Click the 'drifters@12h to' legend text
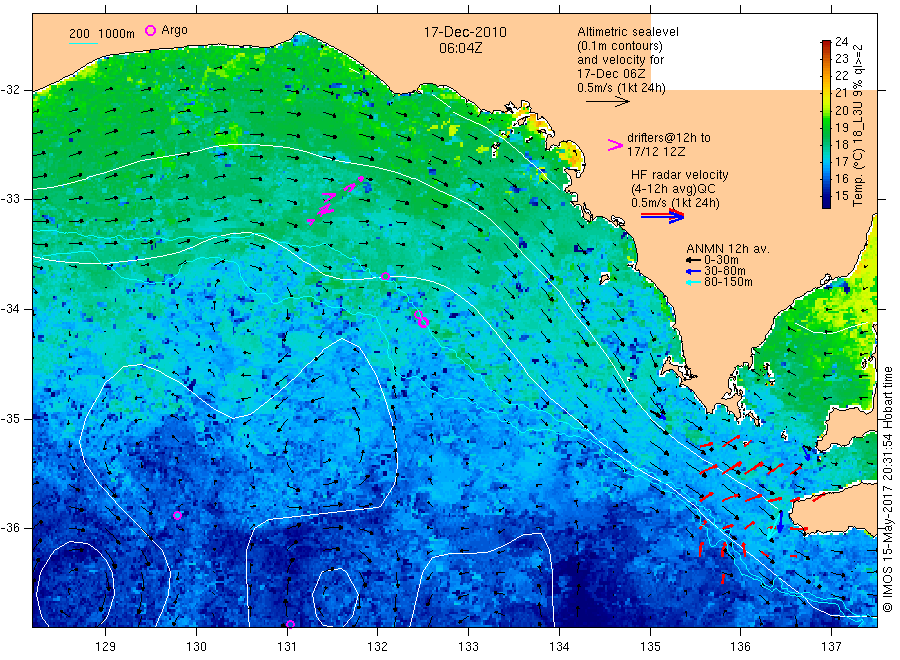The image size is (900, 660). tap(668, 138)
